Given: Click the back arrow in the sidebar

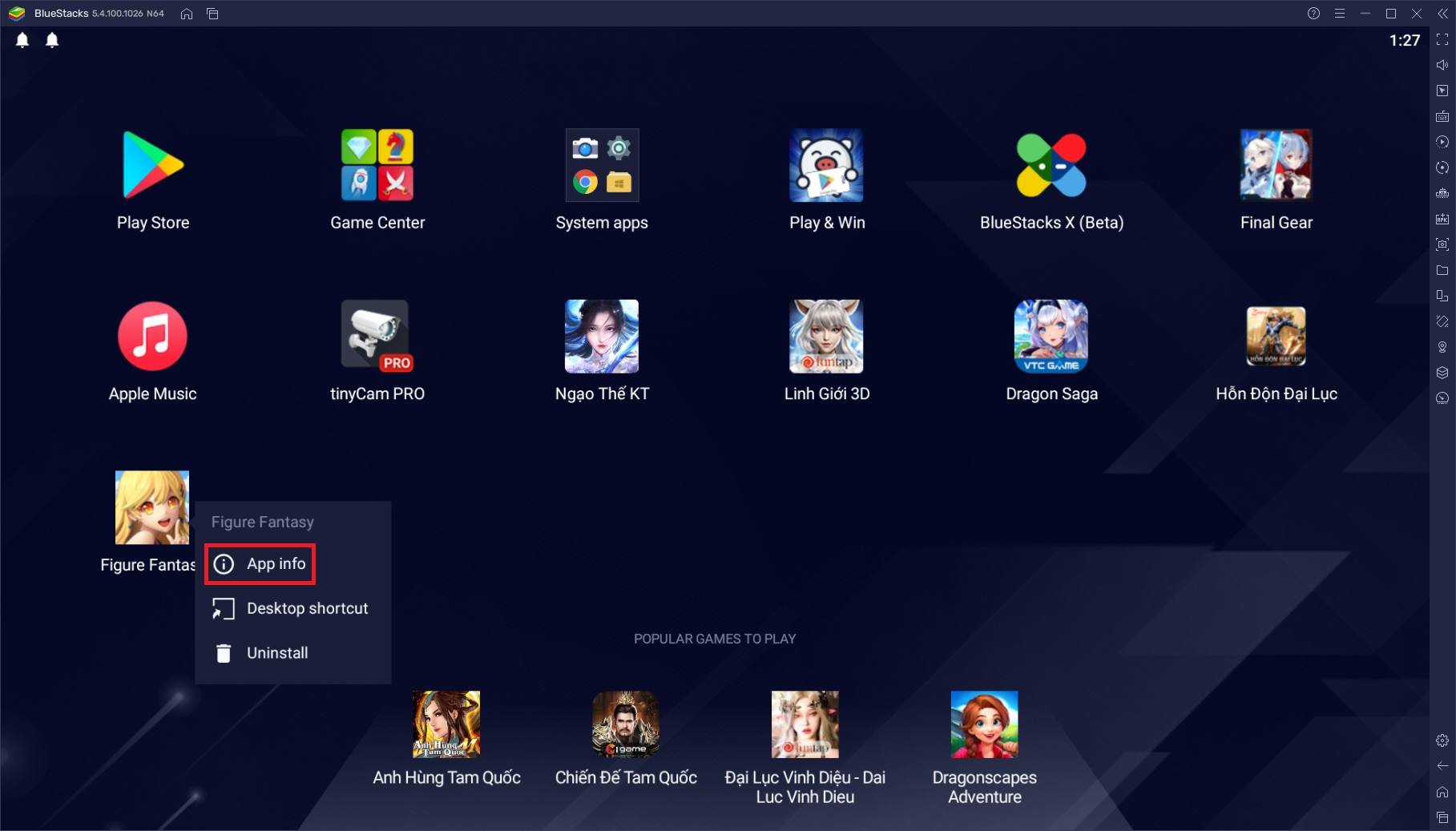Looking at the screenshot, I should click(x=1442, y=766).
